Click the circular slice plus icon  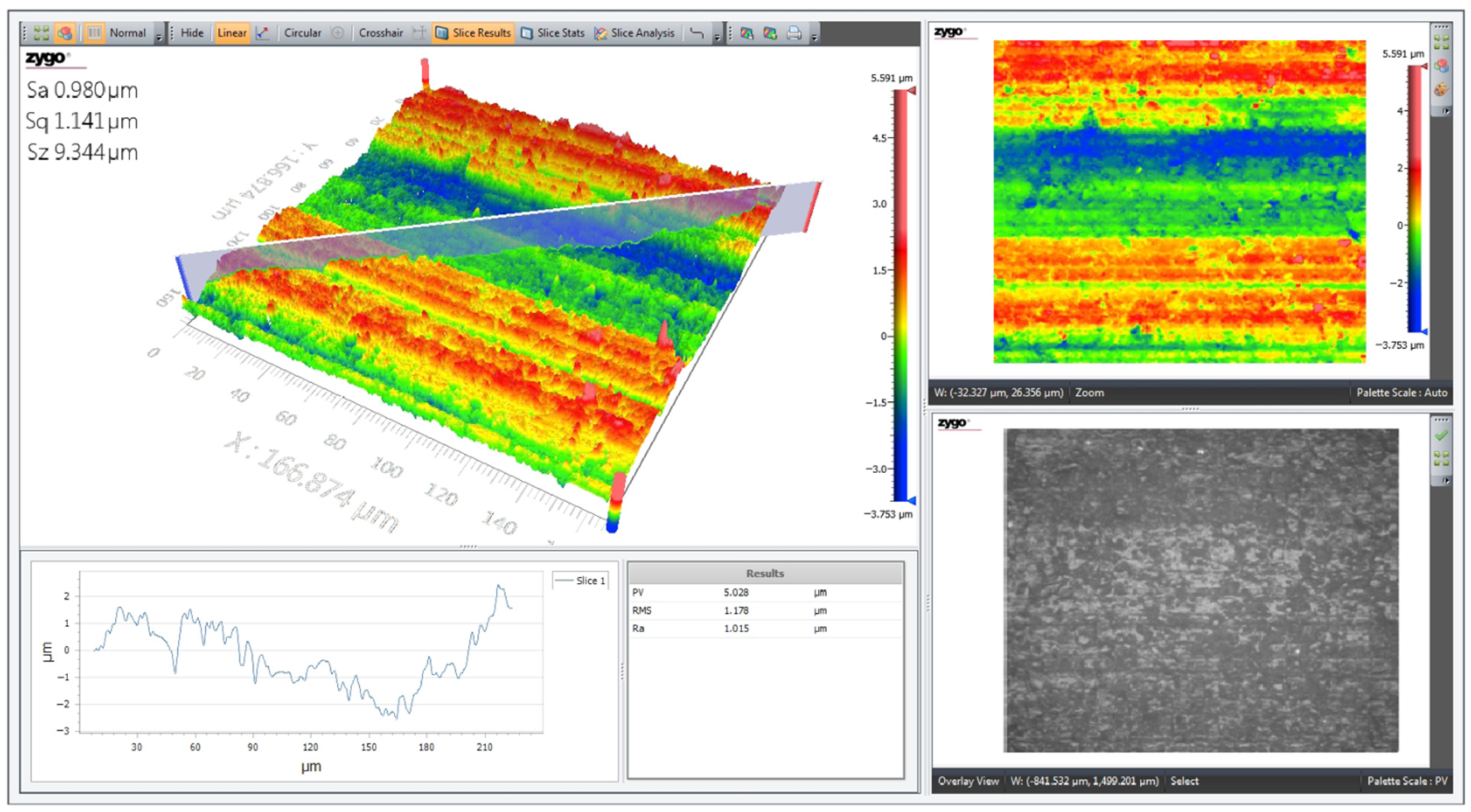point(338,33)
